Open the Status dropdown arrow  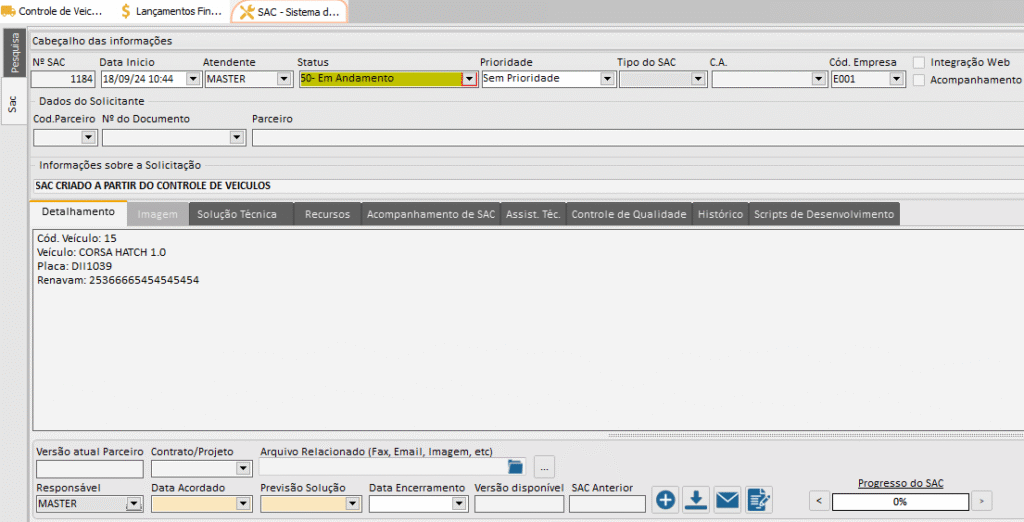(469, 79)
